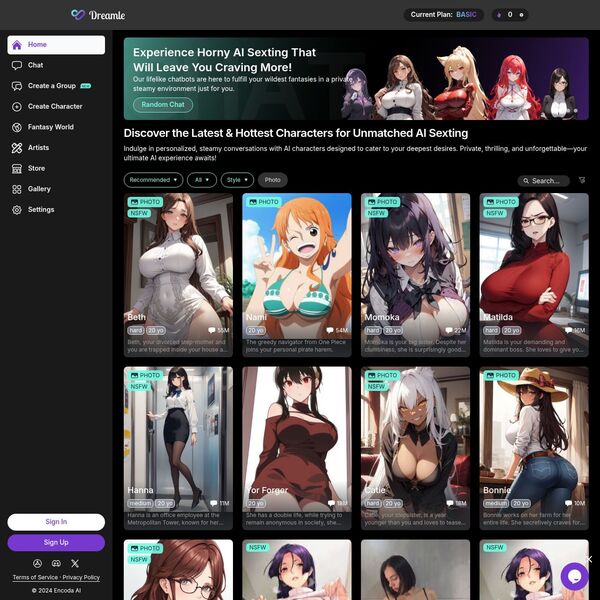This screenshot has height=600, width=600.
Task: Click the hard difficulty tag on Beth
Action: click(x=136, y=330)
